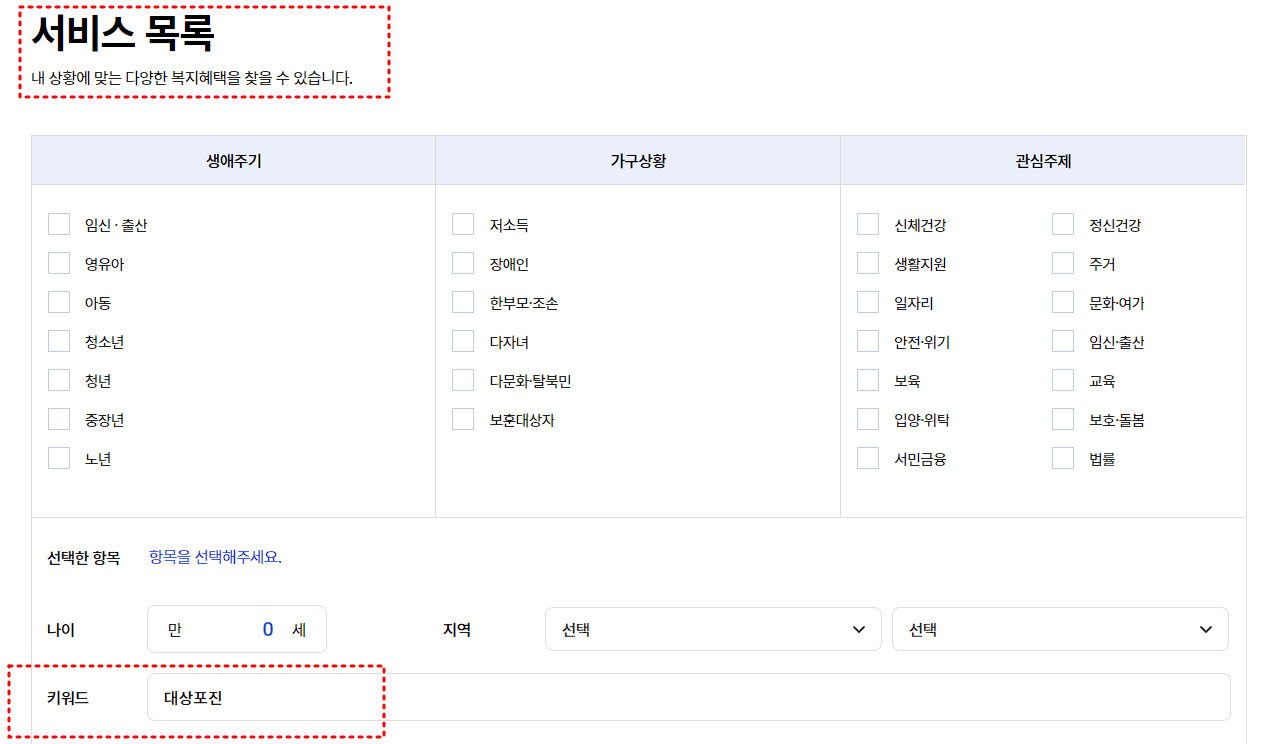1268x744 pixels.
Task: Check the 안전·위기 checkbox
Action: pos(868,341)
